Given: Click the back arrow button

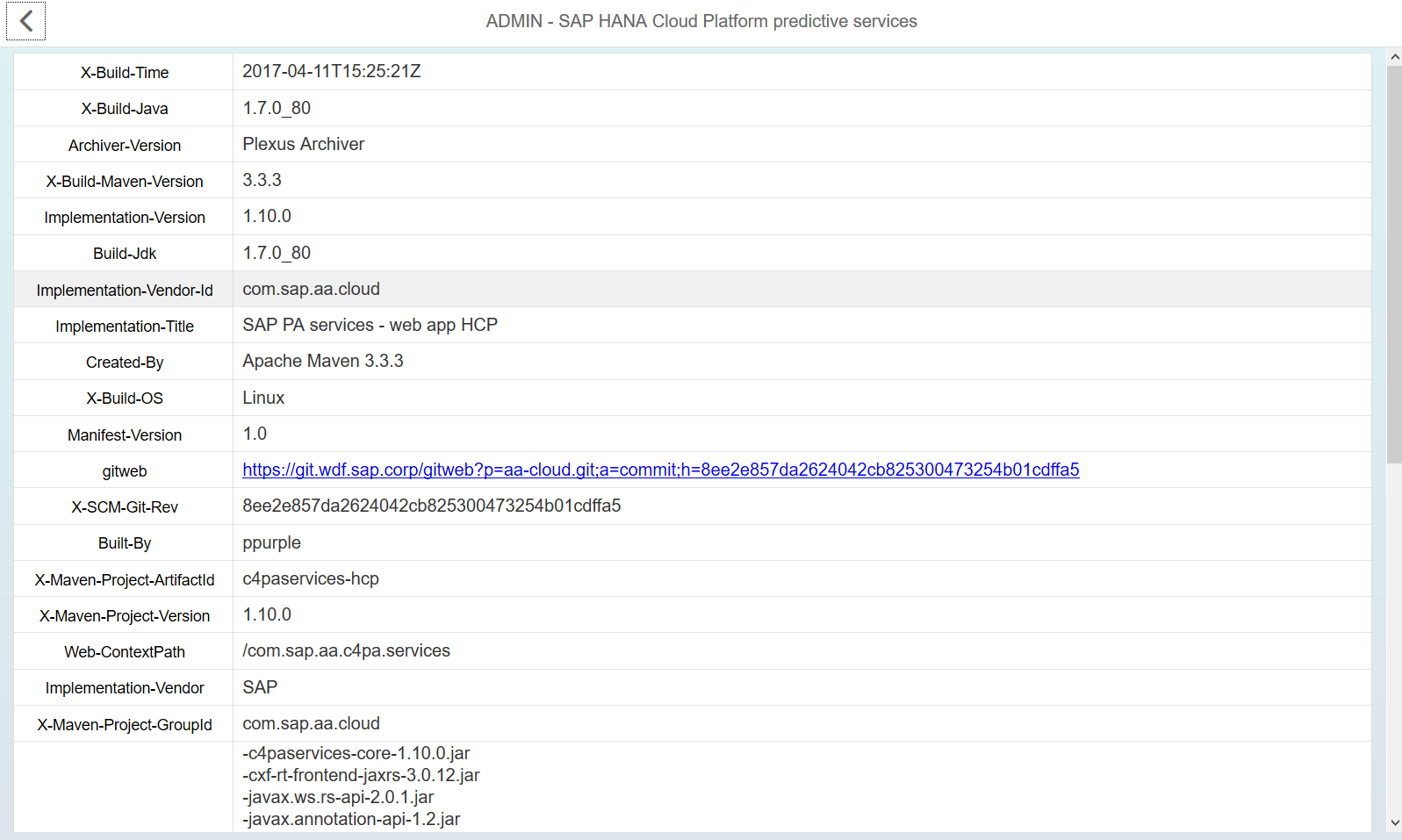Looking at the screenshot, I should (25, 21).
